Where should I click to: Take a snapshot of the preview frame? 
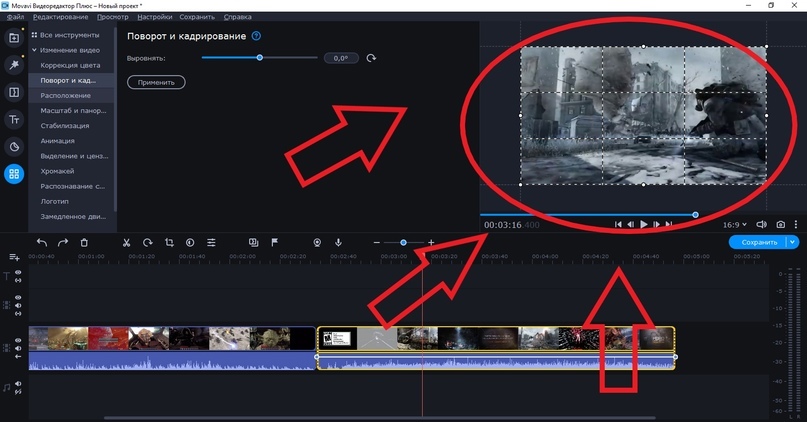(781, 224)
